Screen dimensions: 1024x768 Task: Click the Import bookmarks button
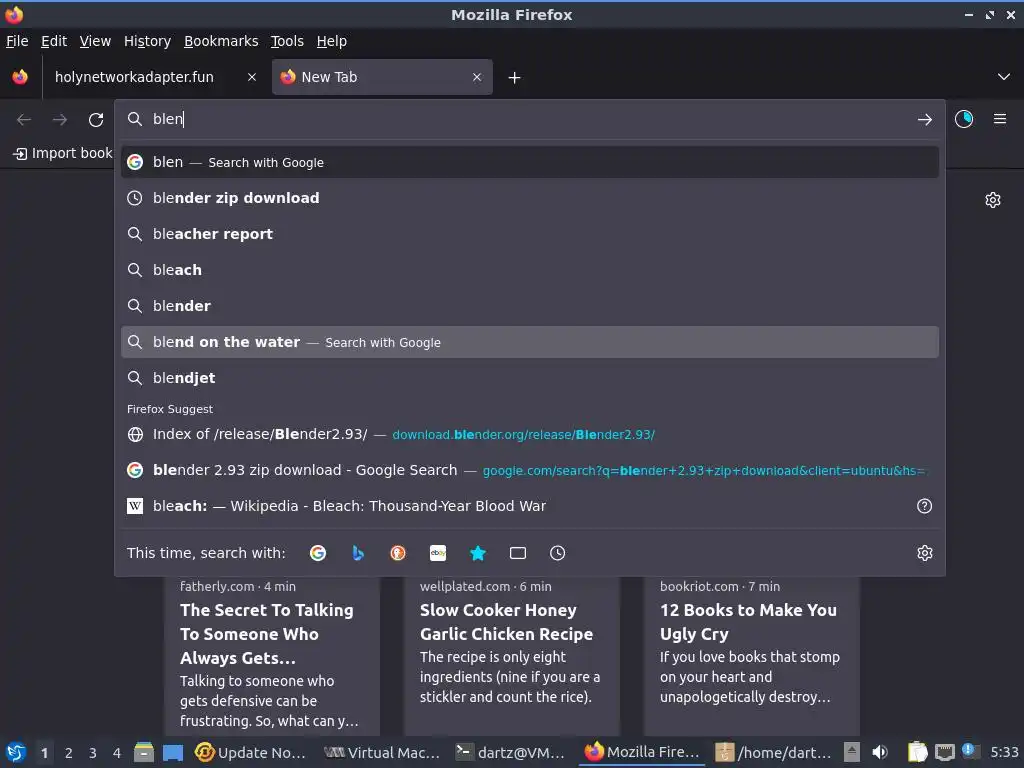click(63, 153)
